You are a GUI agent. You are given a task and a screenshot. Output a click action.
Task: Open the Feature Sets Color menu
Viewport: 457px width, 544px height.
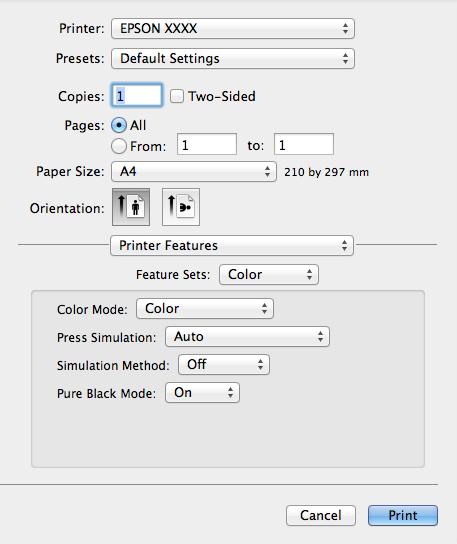pos(269,275)
